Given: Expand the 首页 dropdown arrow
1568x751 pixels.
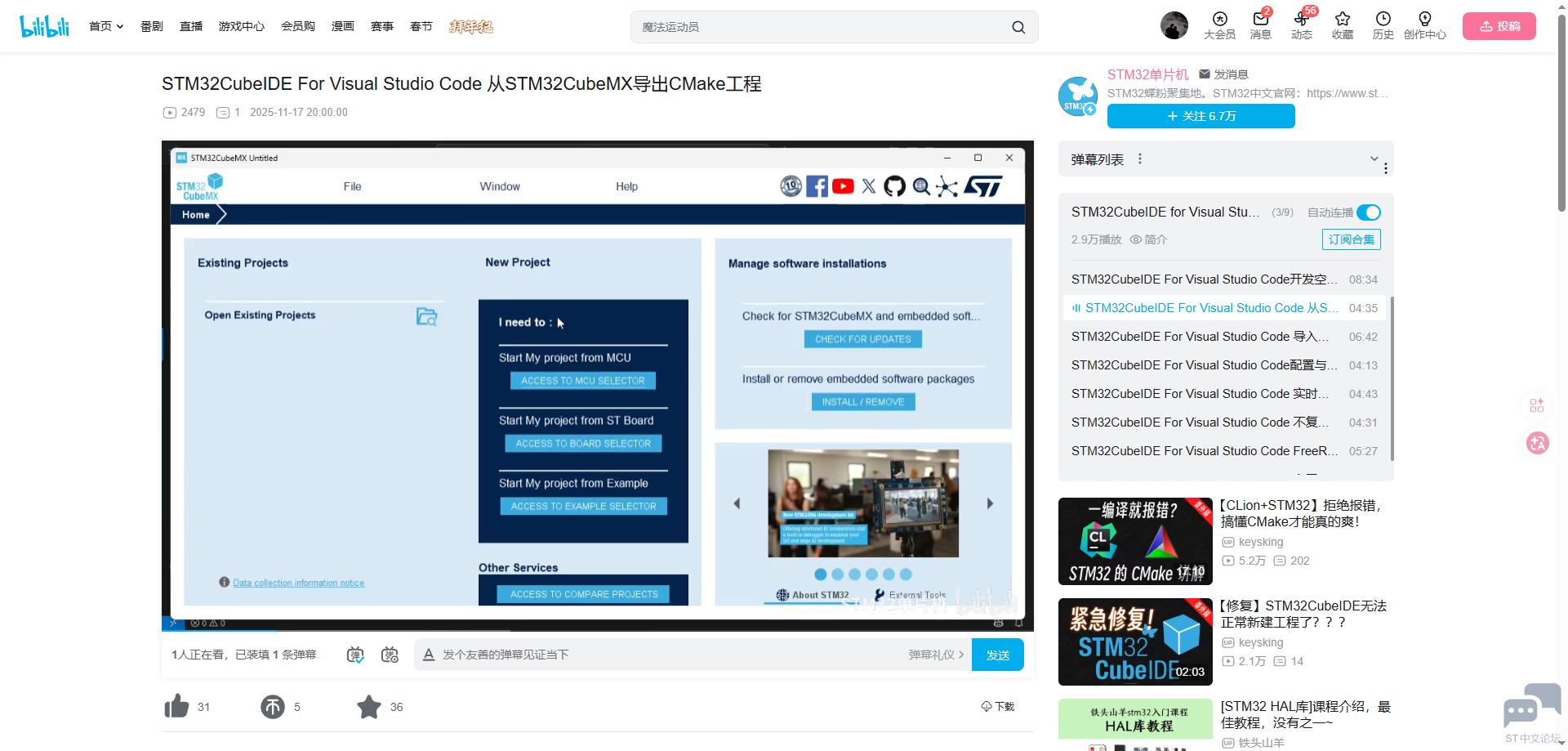Looking at the screenshot, I should (x=120, y=26).
